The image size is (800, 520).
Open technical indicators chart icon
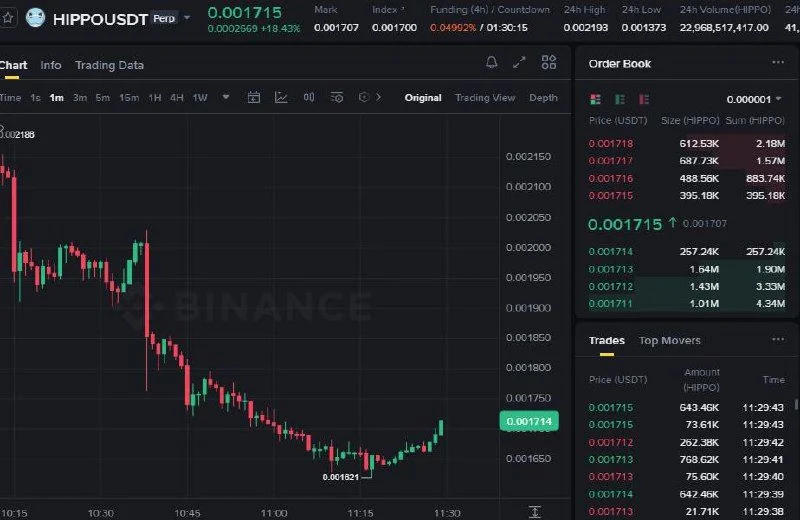281,97
